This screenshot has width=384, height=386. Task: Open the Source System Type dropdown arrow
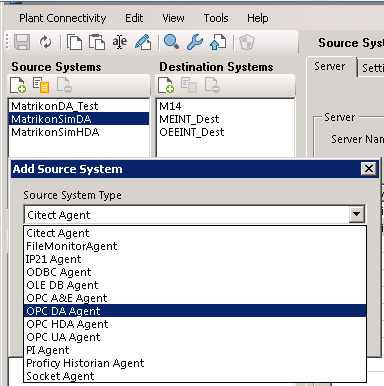tap(357, 214)
